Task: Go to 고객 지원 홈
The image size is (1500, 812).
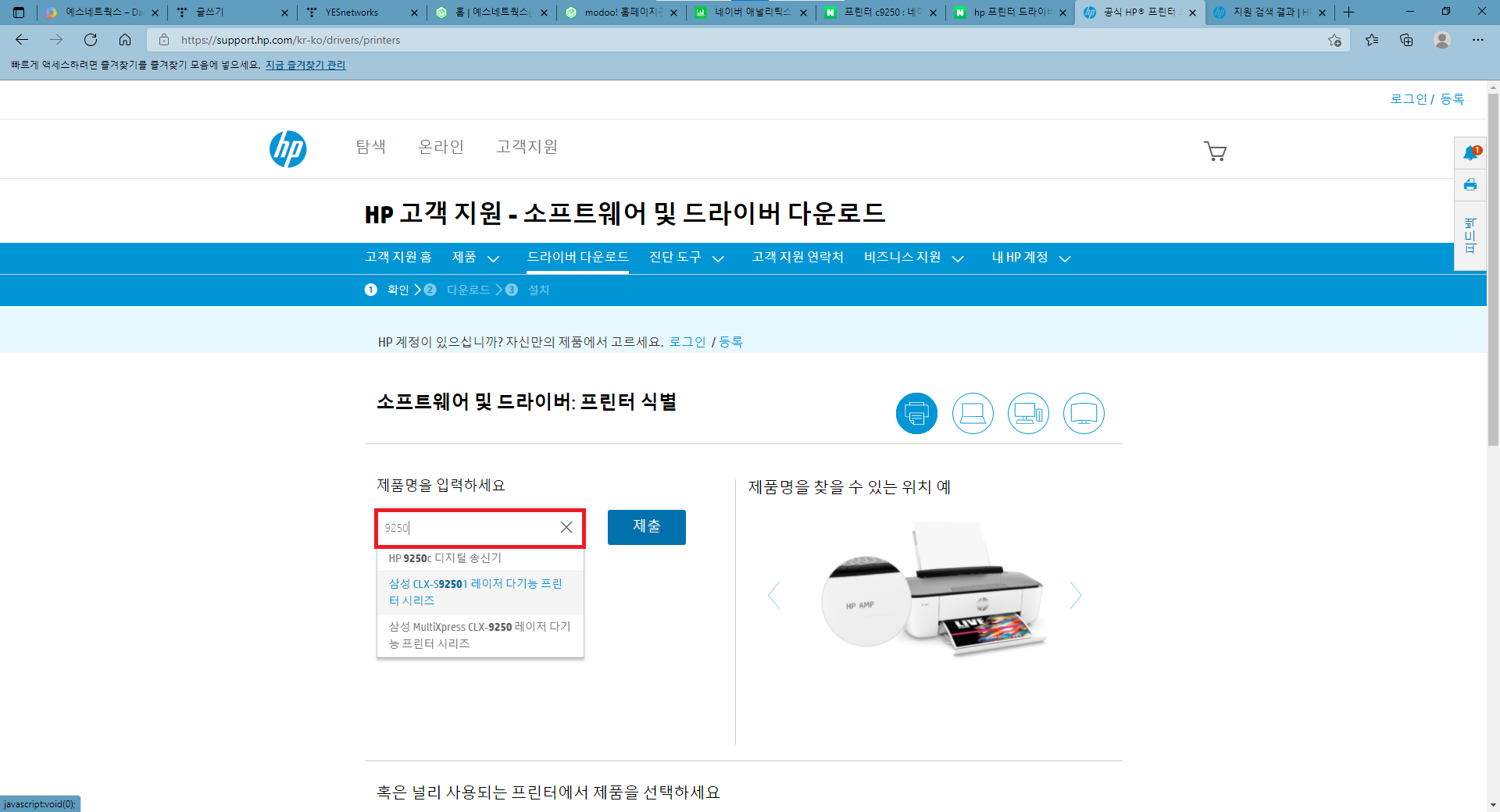Action: click(398, 257)
